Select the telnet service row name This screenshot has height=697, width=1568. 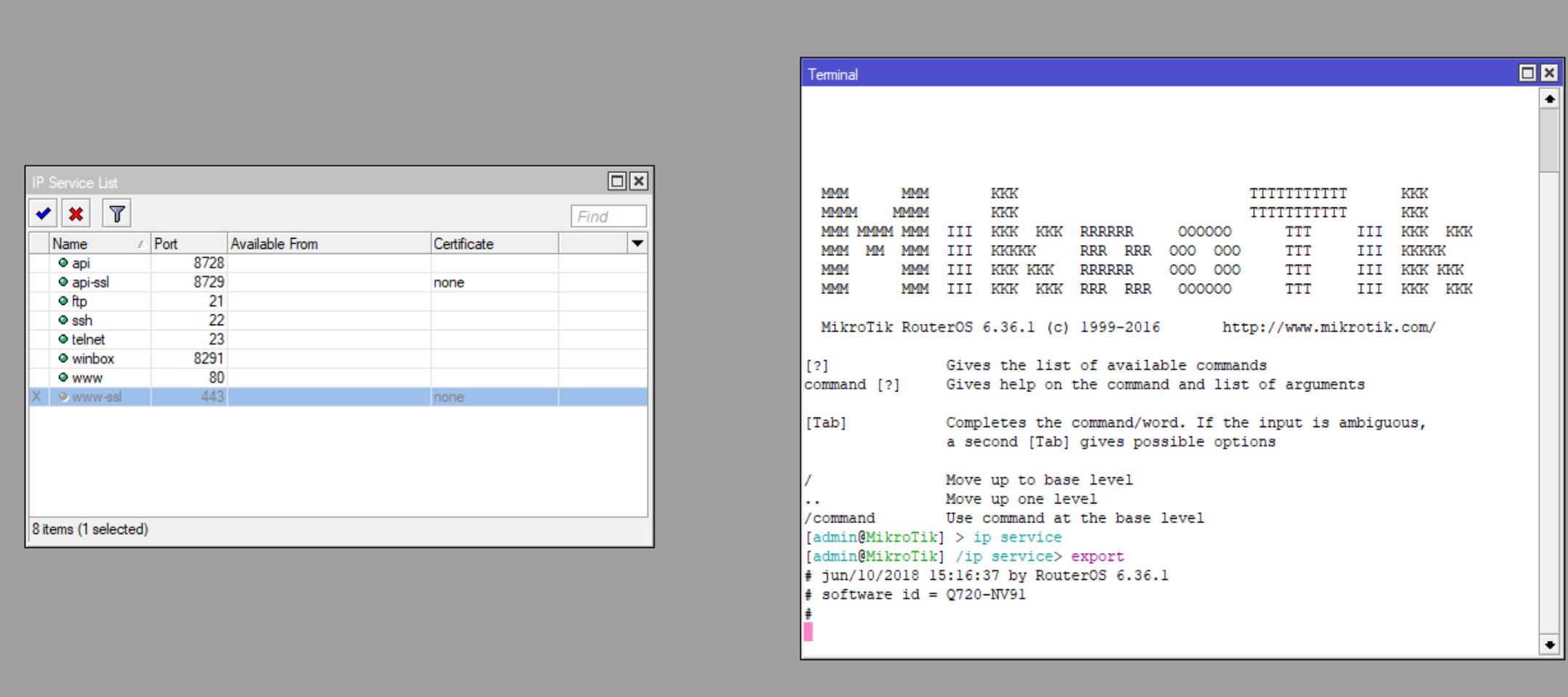(x=88, y=339)
